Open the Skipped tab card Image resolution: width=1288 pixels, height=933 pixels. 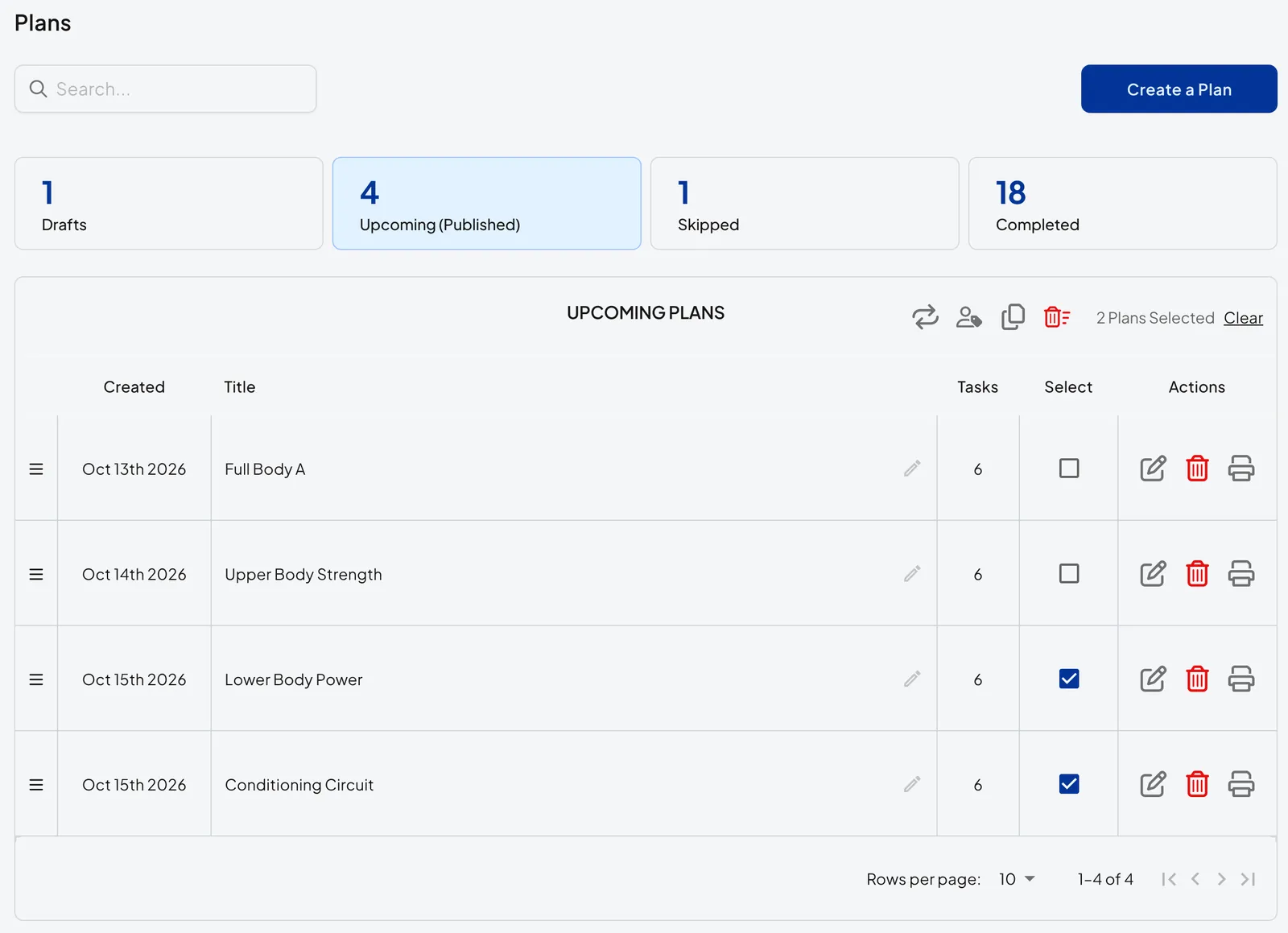coord(805,204)
